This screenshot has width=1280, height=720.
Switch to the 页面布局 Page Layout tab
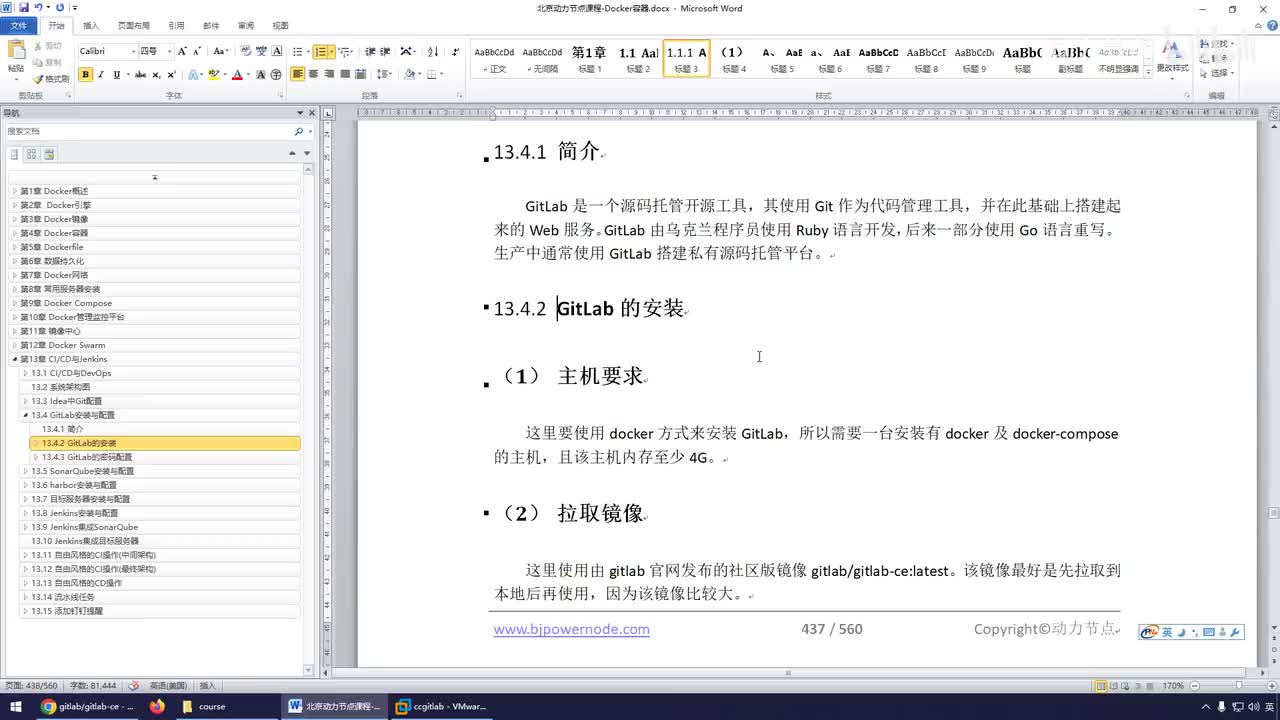[133, 26]
